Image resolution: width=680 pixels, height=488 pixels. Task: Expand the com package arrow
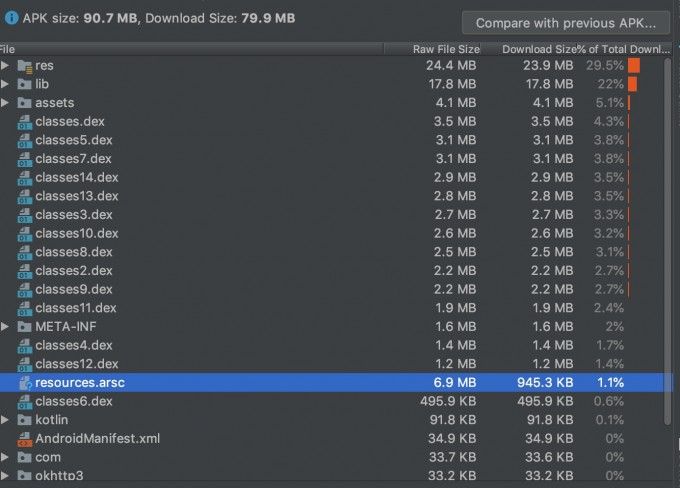point(6,457)
